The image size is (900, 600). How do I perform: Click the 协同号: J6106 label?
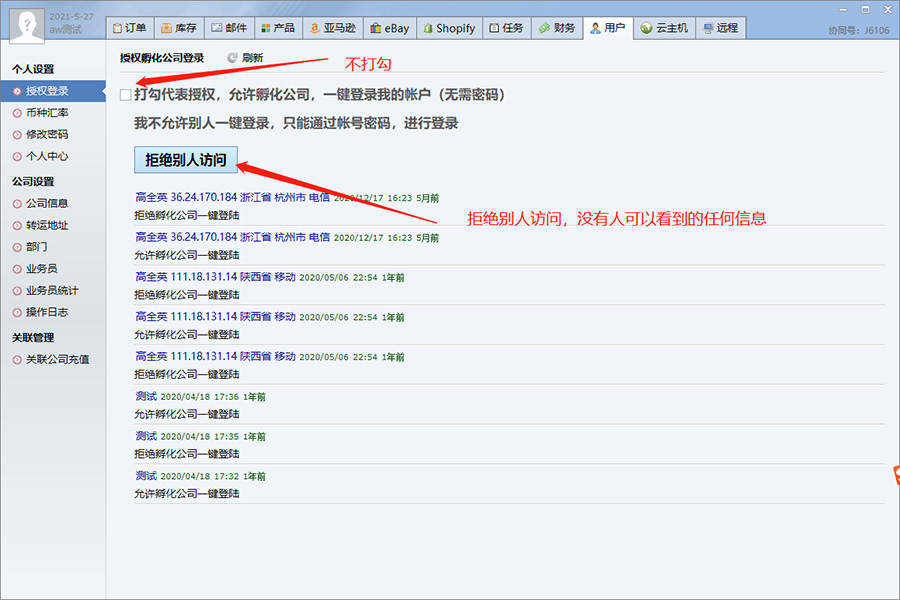pyautogui.click(x=859, y=30)
